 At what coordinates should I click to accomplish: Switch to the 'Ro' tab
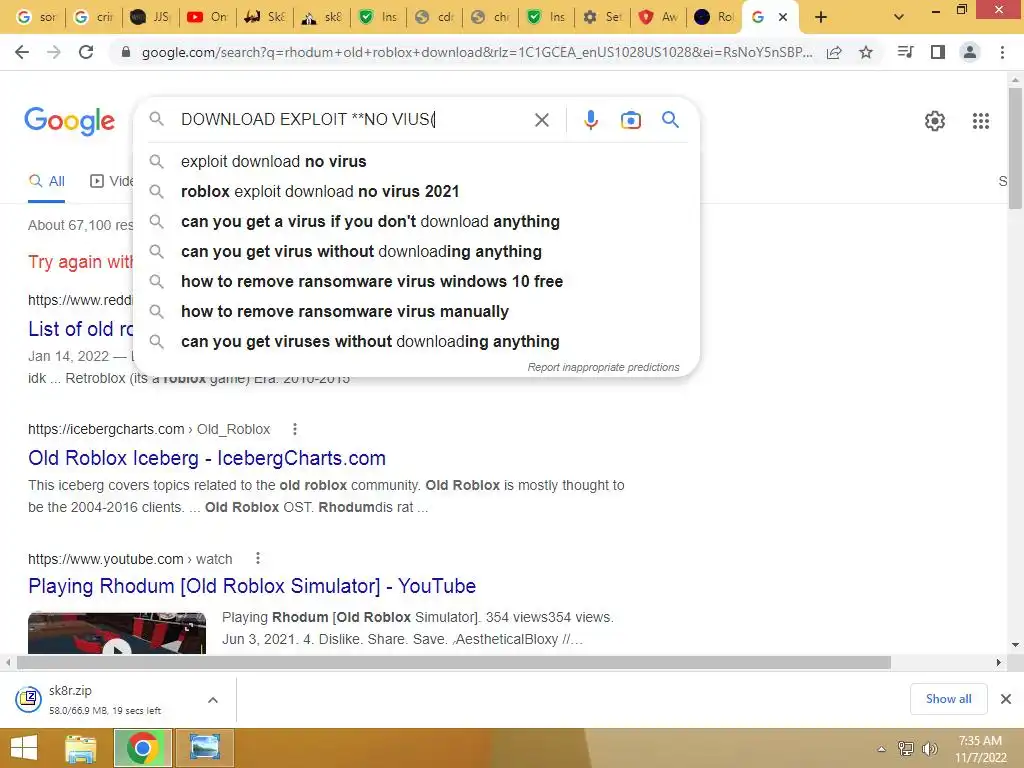[x=714, y=18]
